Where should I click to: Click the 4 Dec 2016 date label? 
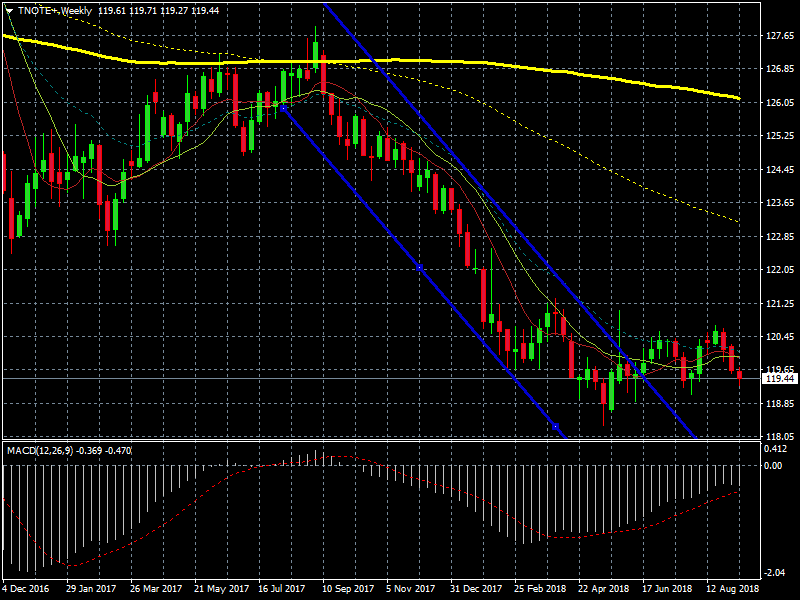pyautogui.click(x=25, y=589)
